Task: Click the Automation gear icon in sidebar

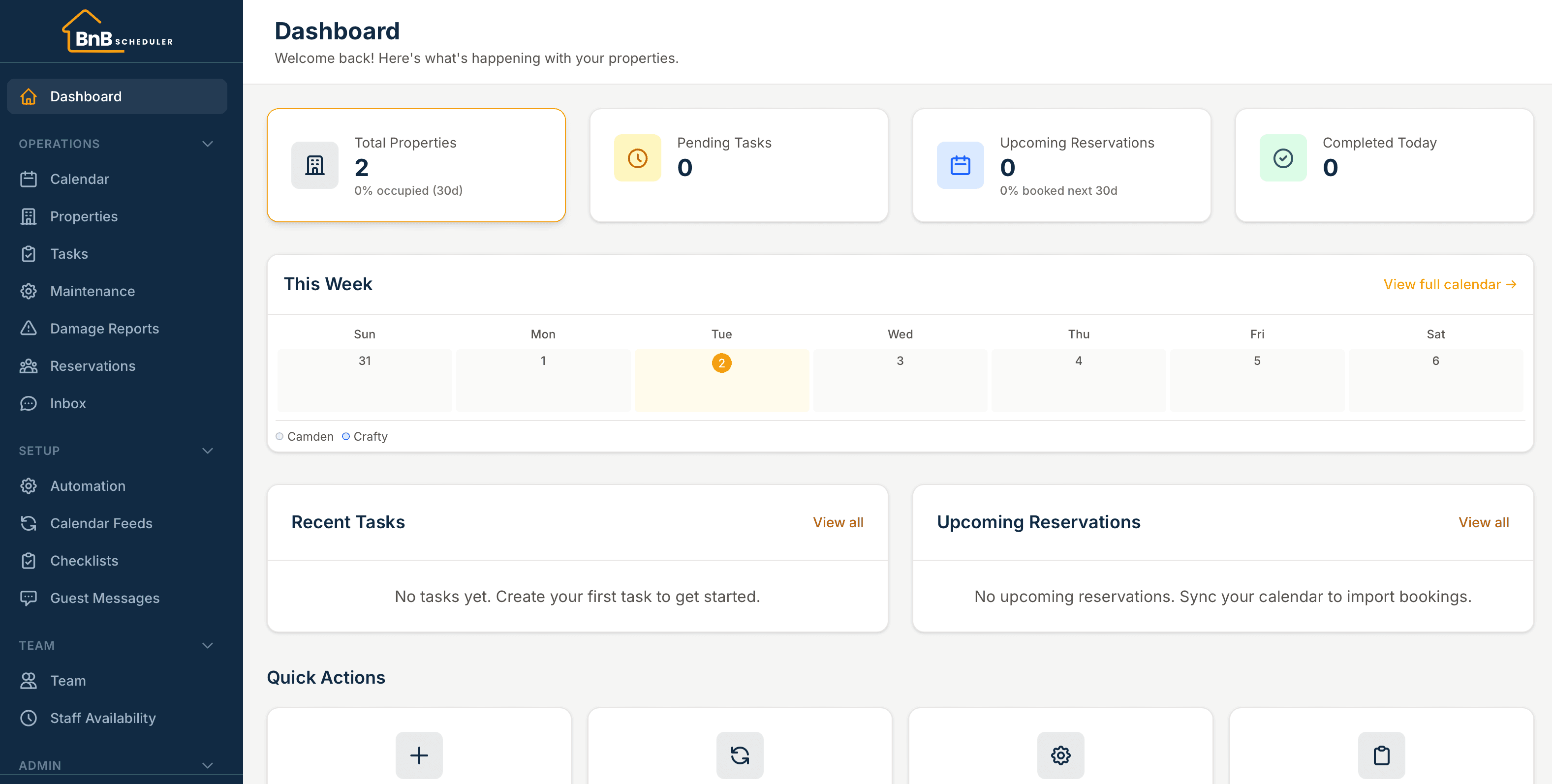Action: coord(29,486)
